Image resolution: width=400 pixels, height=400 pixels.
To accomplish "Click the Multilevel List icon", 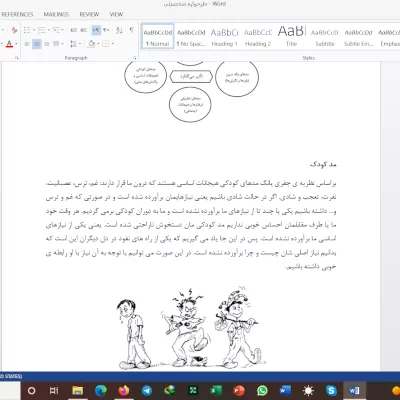I will click(56, 30).
